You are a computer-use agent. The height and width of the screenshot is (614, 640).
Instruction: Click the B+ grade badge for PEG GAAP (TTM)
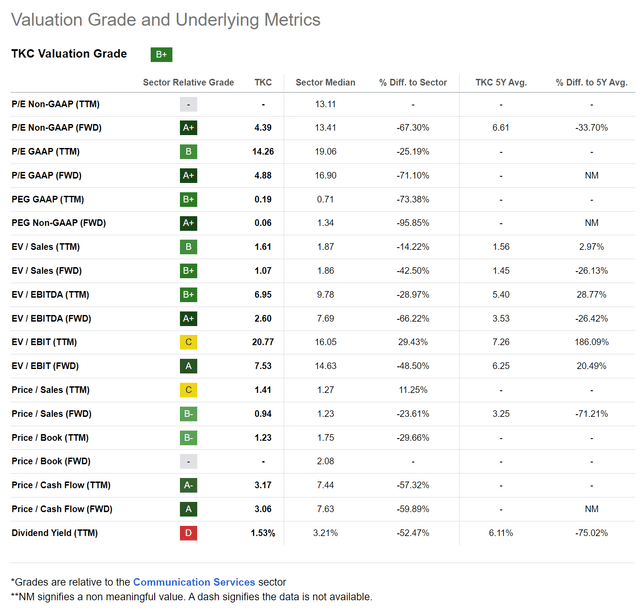point(188,199)
